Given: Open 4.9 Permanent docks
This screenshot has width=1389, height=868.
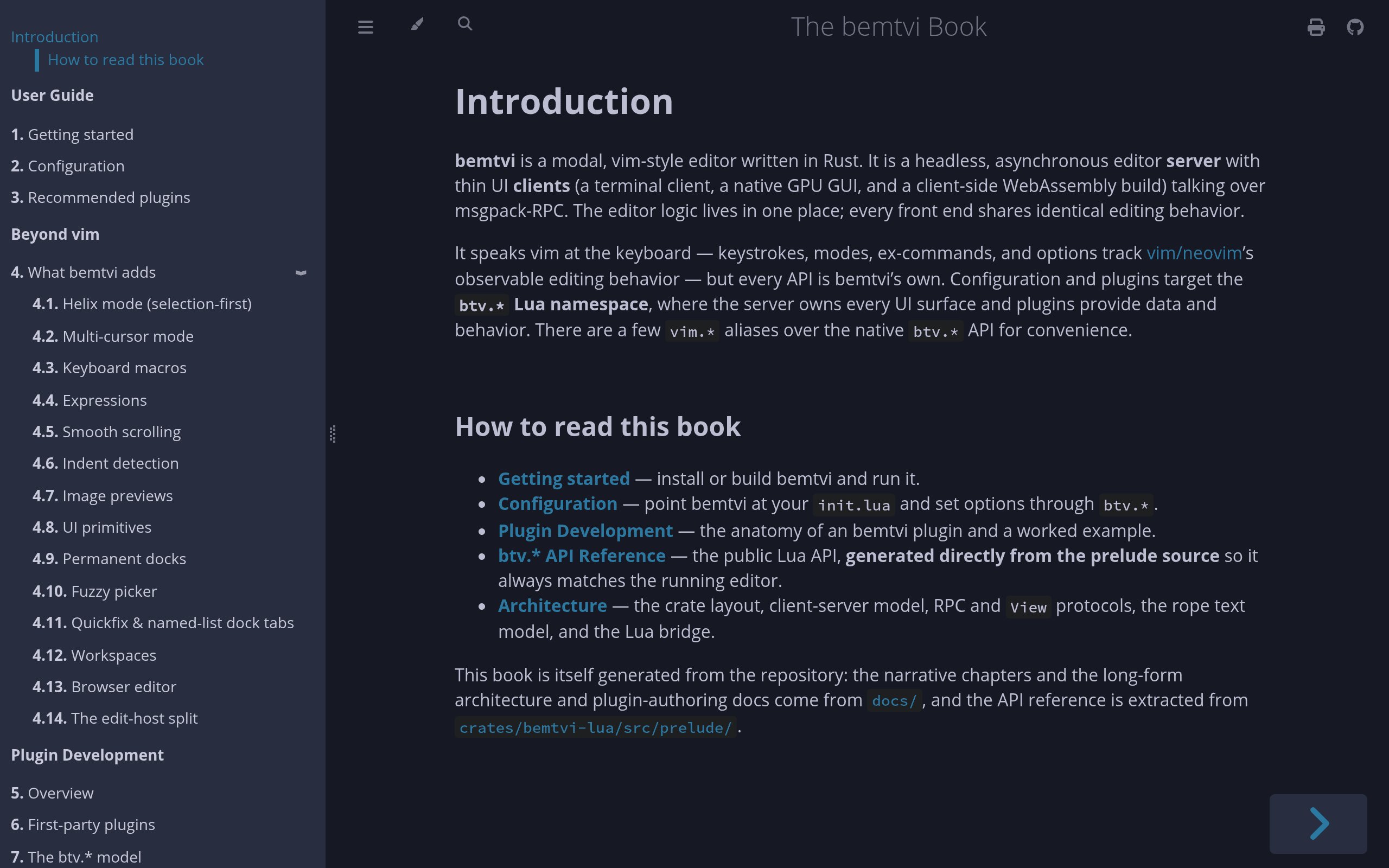Looking at the screenshot, I should tap(109, 559).
